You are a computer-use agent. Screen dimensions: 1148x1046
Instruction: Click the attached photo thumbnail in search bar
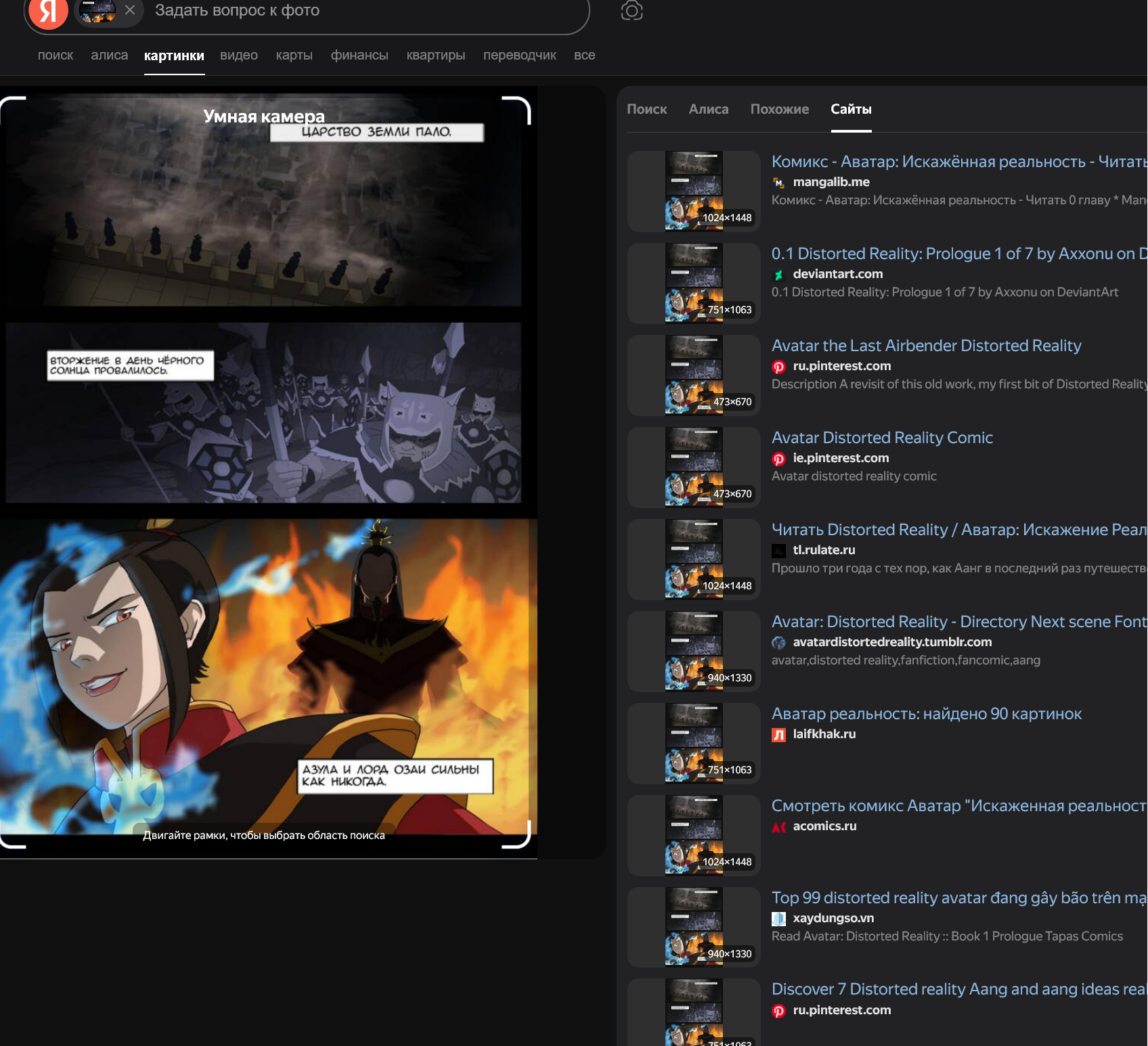click(x=98, y=10)
